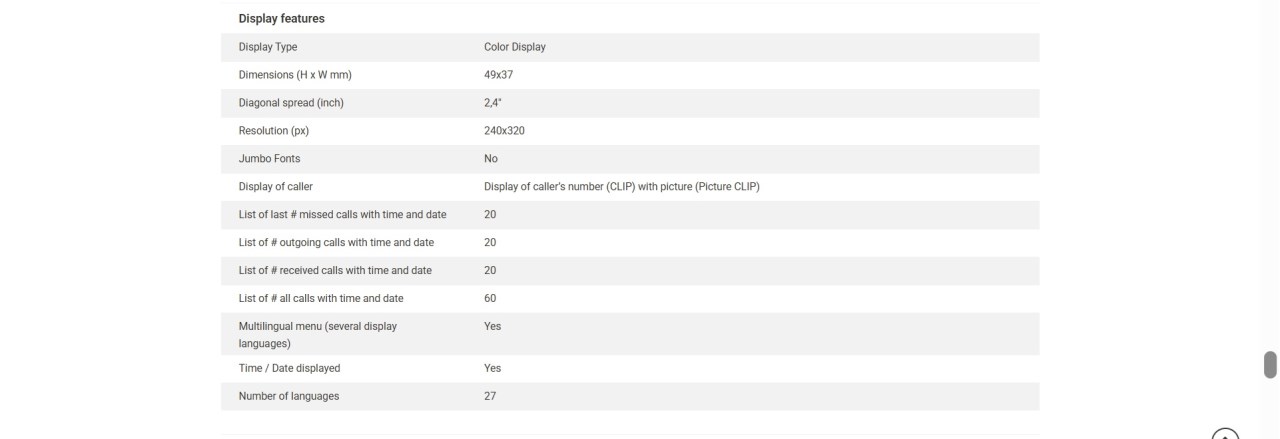The width and height of the screenshot is (1280, 439).
Task: Click the Display of caller label
Action: coord(276,187)
